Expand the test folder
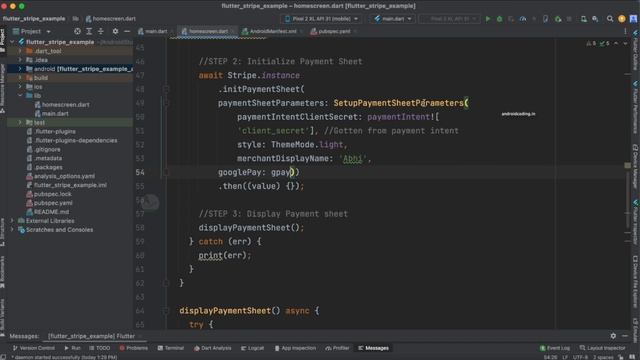The height and width of the screenshot is (360, 640). pos(20,122)
